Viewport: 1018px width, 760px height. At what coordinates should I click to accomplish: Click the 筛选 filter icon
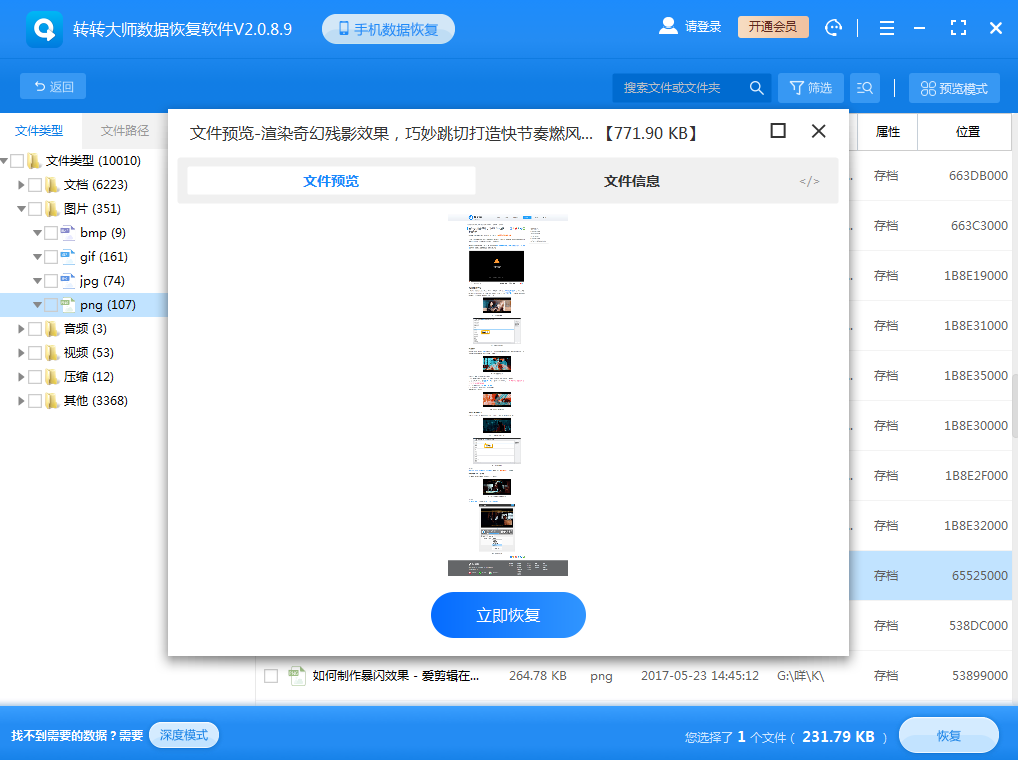tap(810, 88)
